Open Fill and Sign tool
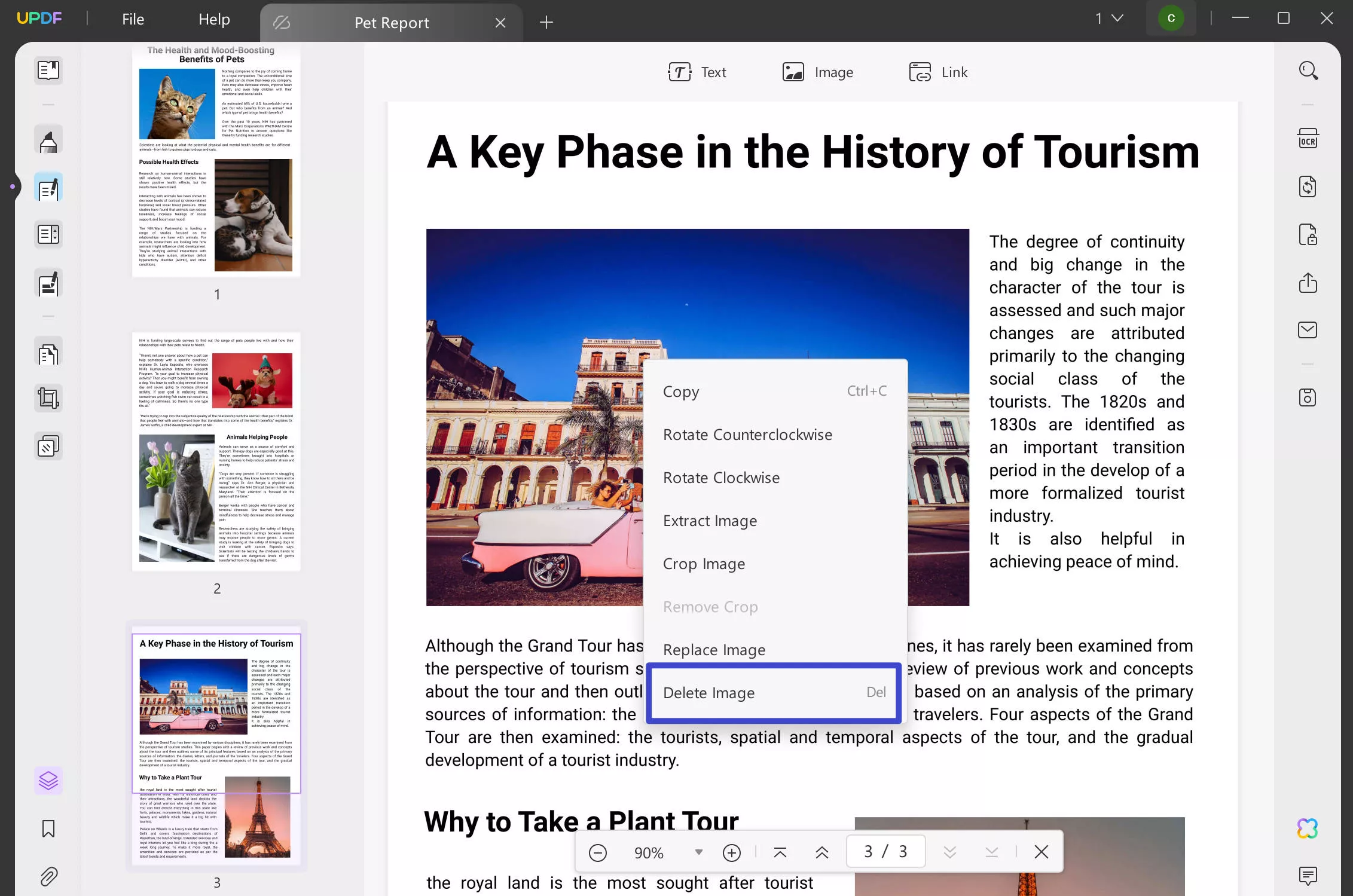This screenshot has height=896, width=1353. (48, 283)
